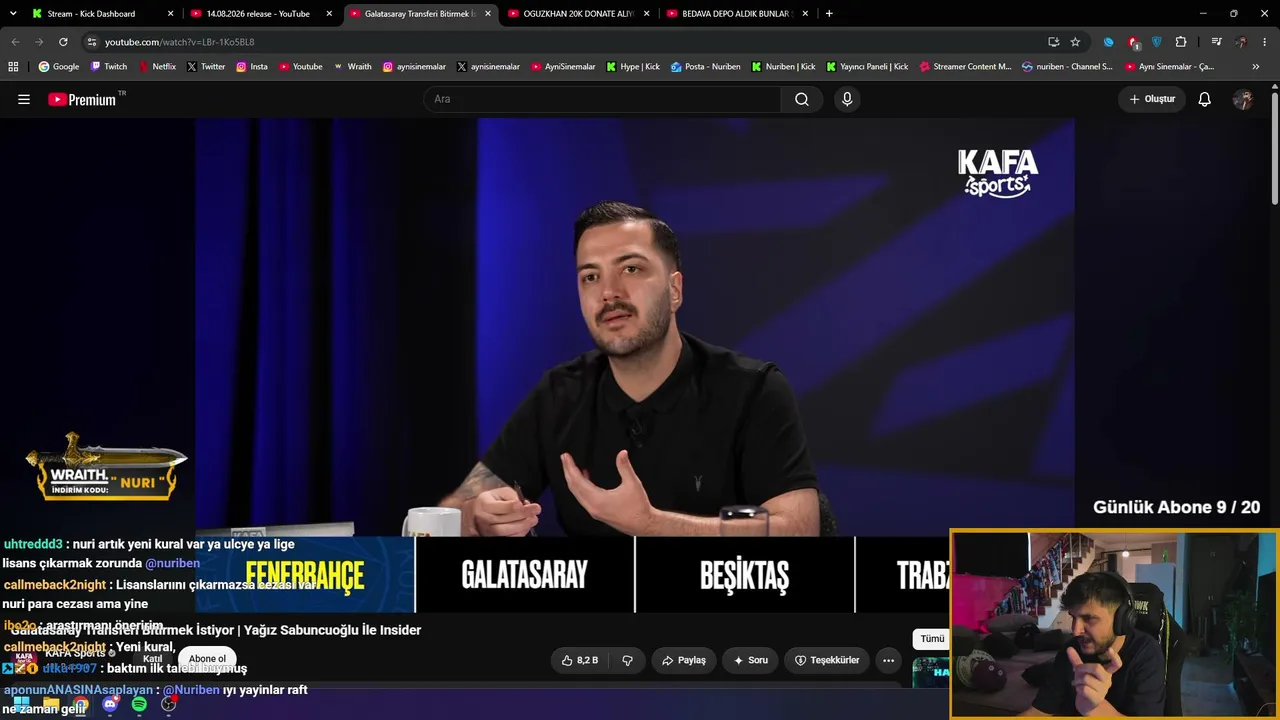Viewport: 1280px width, 720px height.
Task: Open the Apps grid in bookmarks bar
Action: 13,67
